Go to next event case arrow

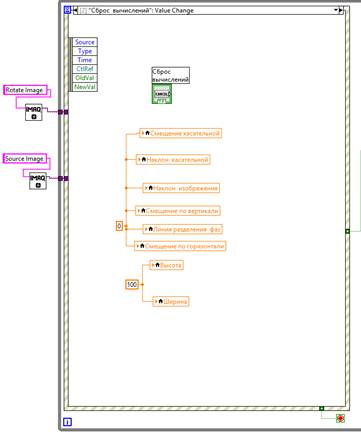(341, 10)
